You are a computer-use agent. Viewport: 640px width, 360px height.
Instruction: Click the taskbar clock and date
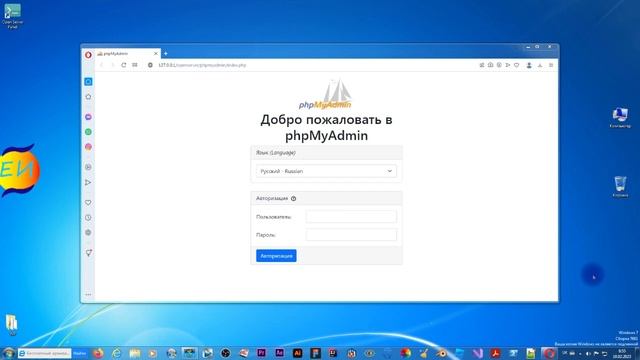click(622, 353)
